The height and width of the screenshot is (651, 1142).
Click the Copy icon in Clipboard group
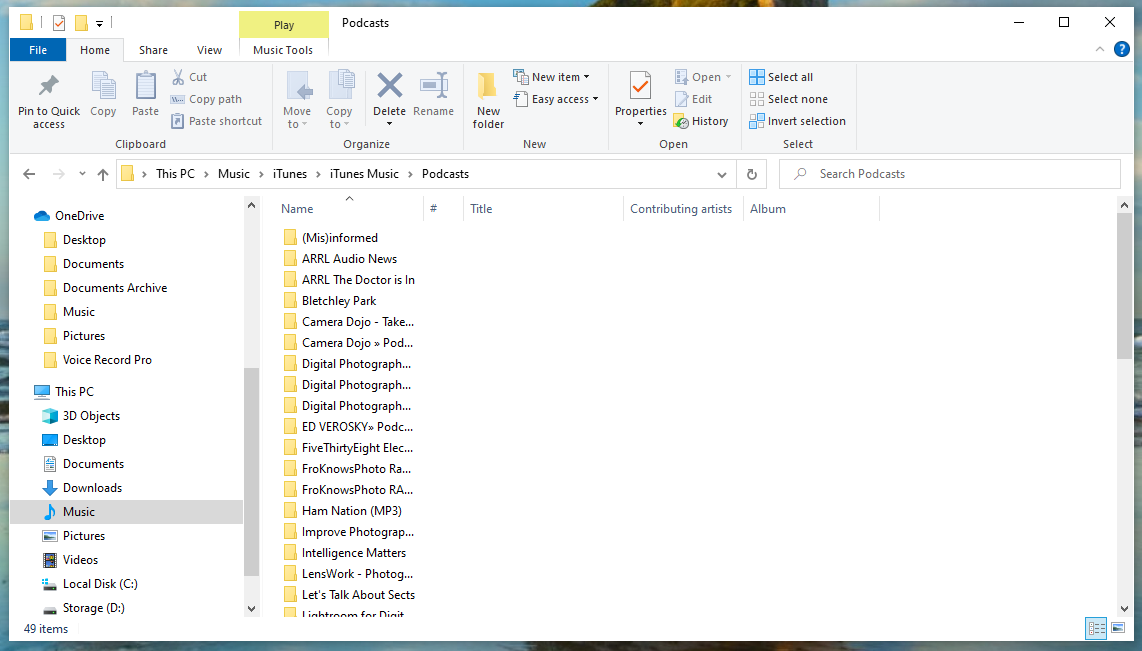[x=103, y=86]
